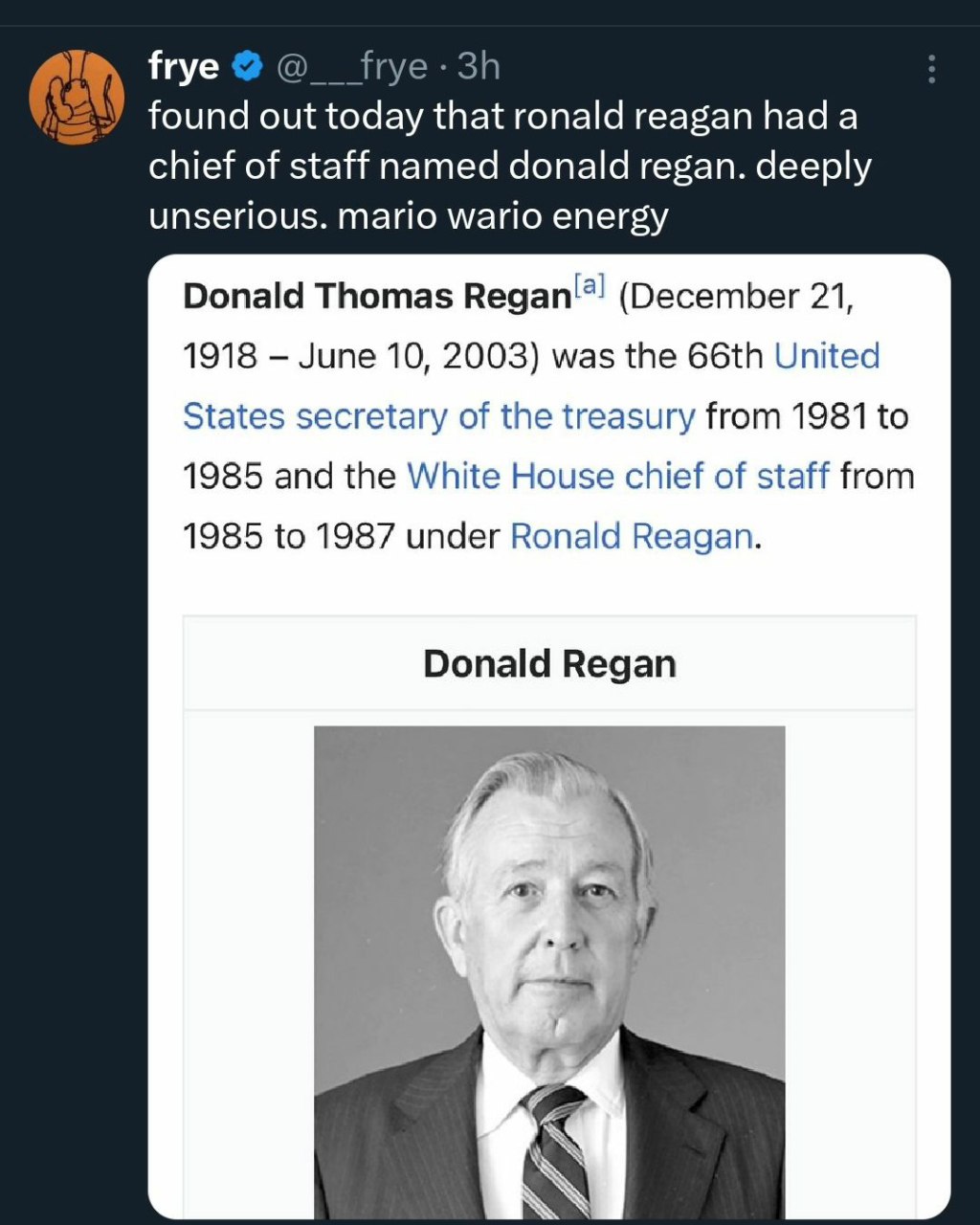Screen dimensions: 980x1225
Task: Click the "3h" post timestamp
Action: 479,67
